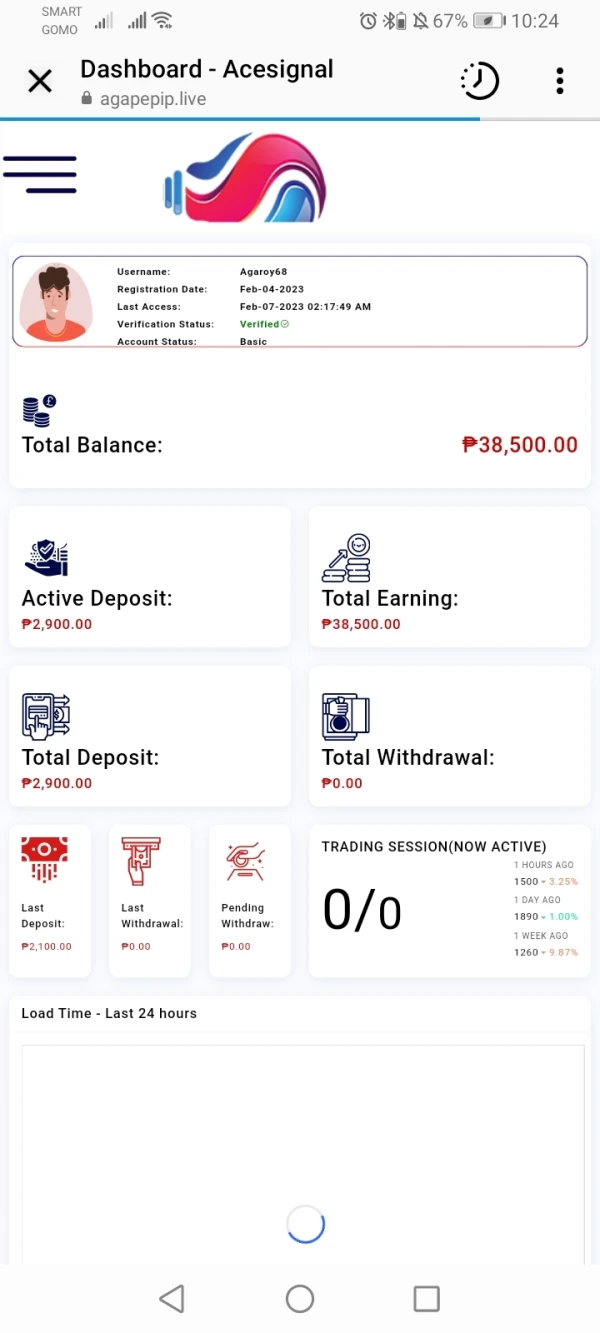Open the hamburger navigation menu
Screen dimensions: 600x1333
point(40,175)
